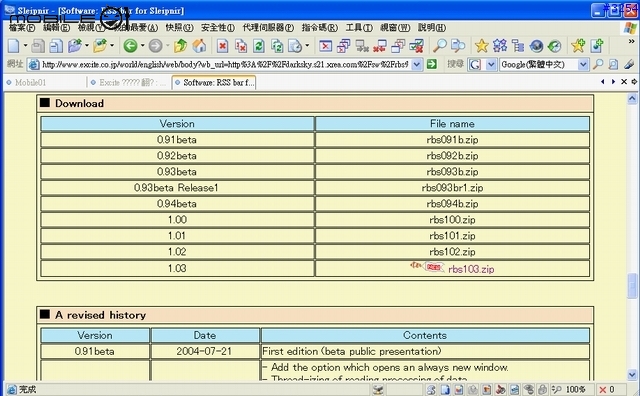The width and height of the screenshot is (640, 396).
Task: Open the 檔案(F) menu
Action: pyautogui.click(x=22, y=28)
